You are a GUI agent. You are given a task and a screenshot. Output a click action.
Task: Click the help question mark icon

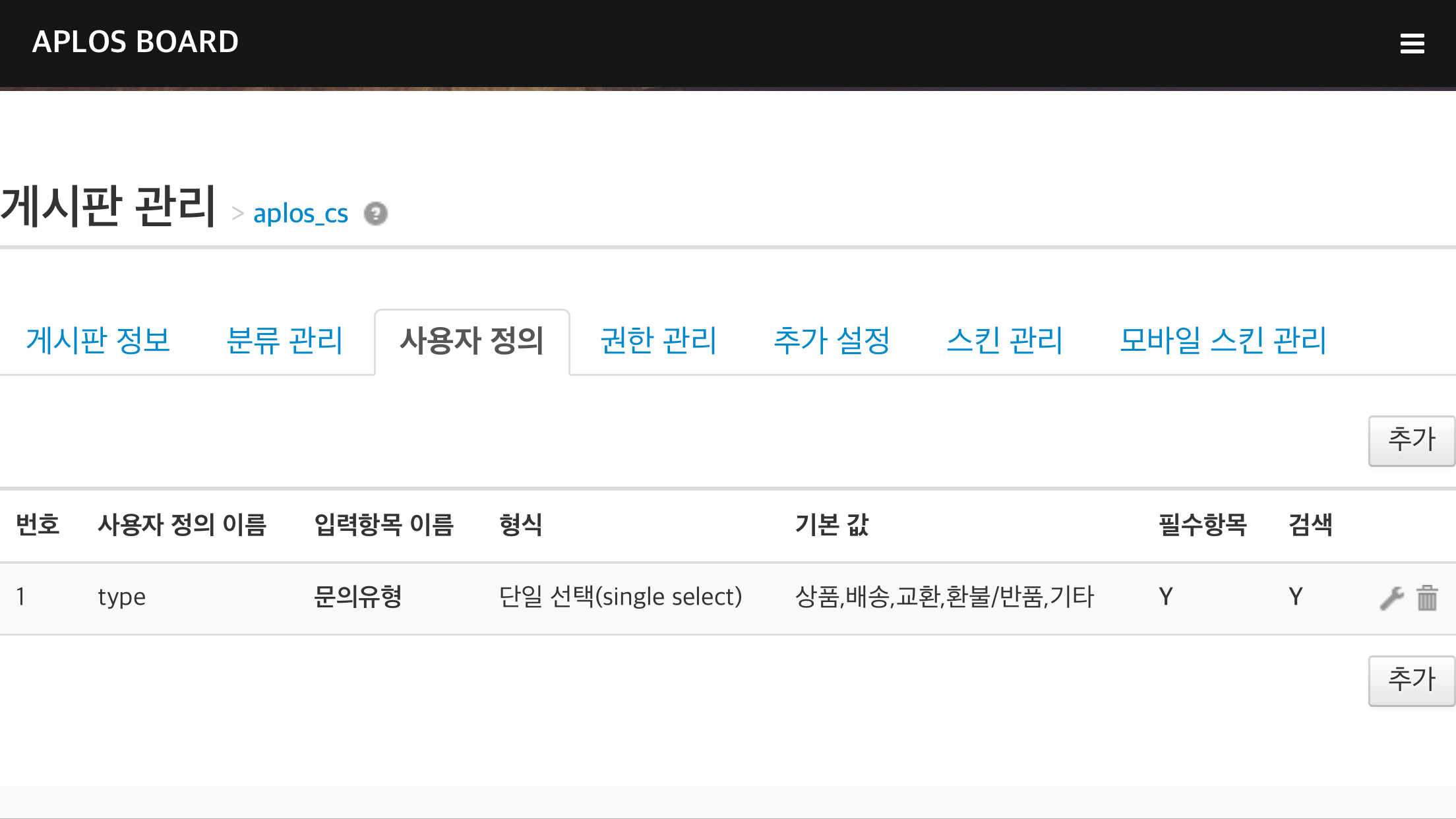click(x=376, y=214)
